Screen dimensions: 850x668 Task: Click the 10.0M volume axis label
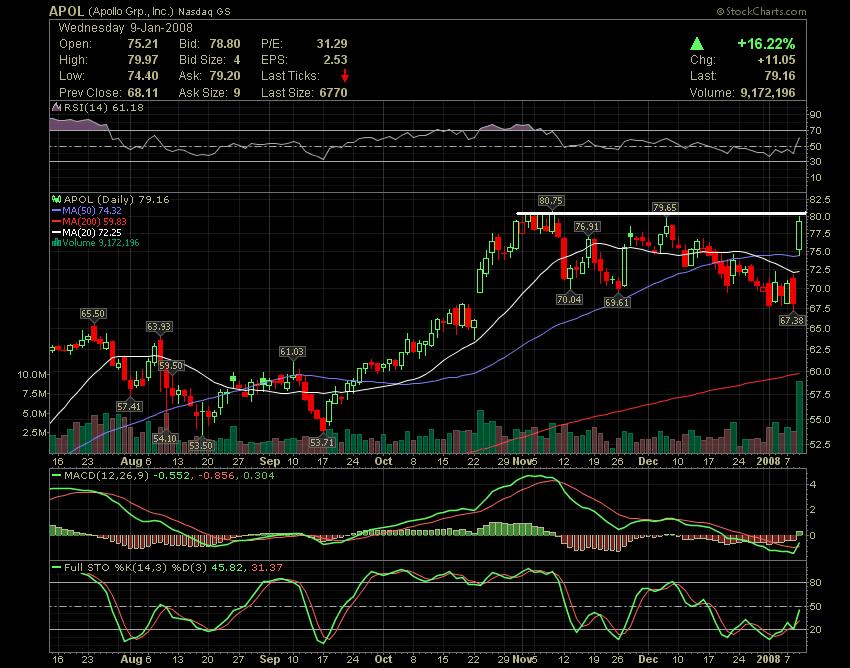pos(32,375)
